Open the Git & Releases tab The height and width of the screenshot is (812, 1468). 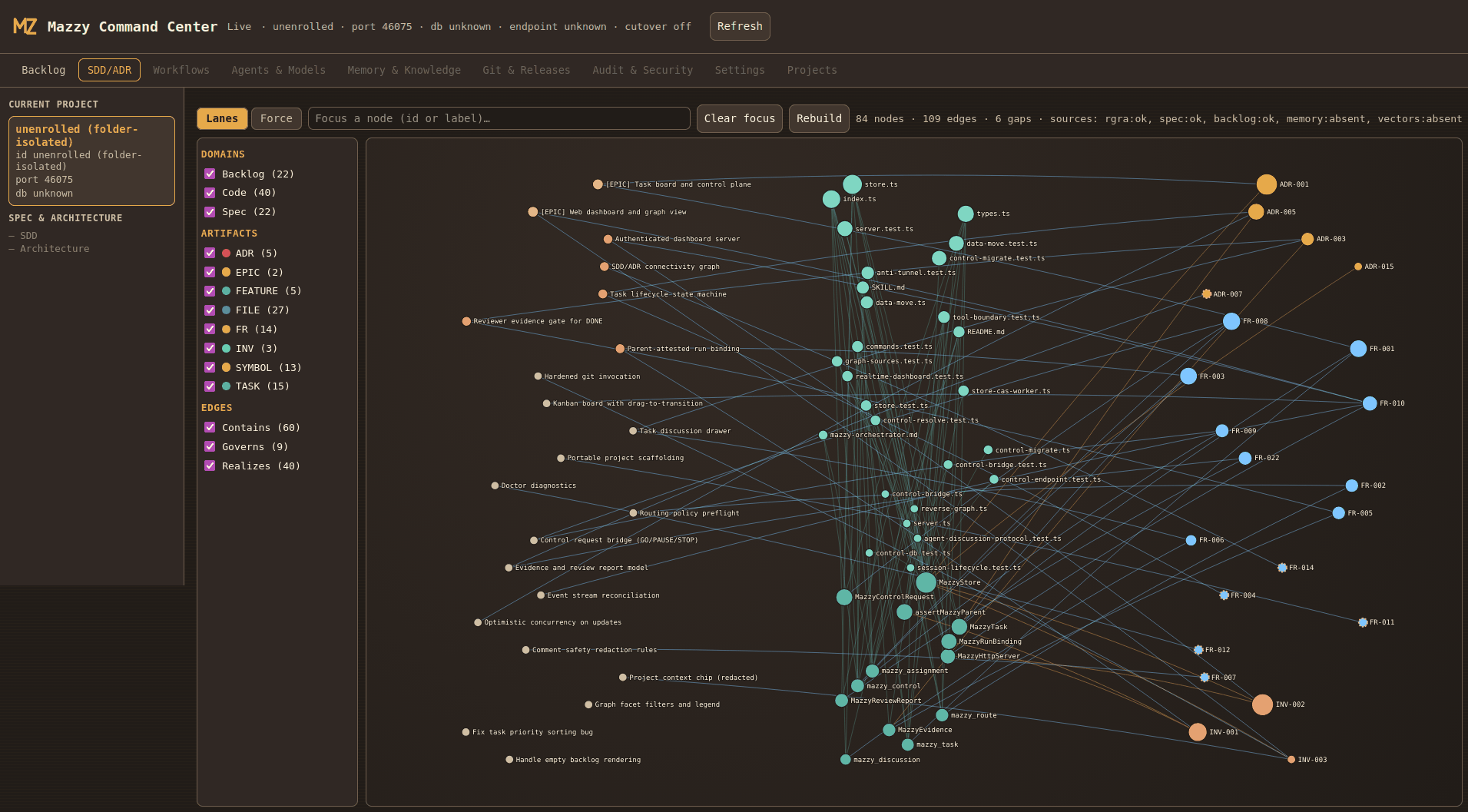(x=526, y=70)
